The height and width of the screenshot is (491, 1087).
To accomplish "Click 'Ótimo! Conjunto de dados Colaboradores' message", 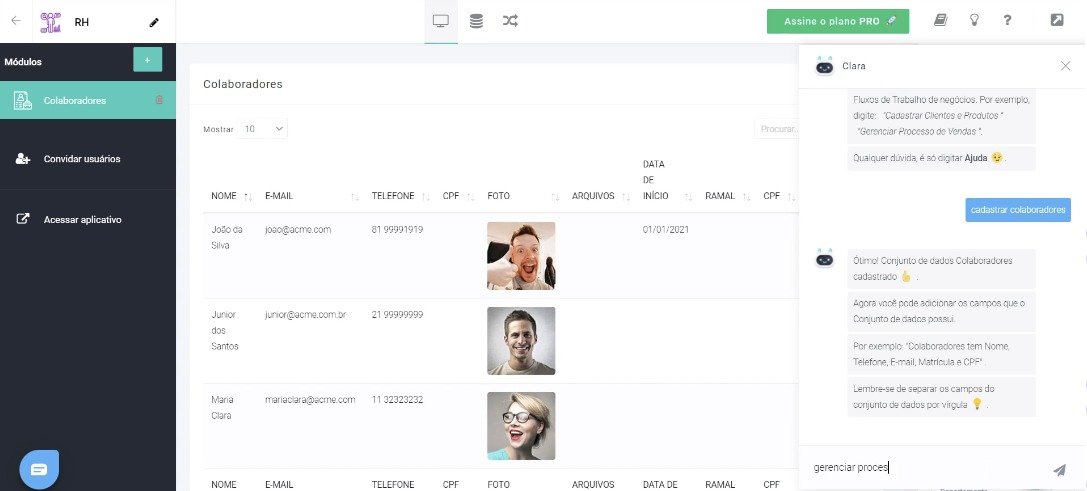I will tap(941, 269).
